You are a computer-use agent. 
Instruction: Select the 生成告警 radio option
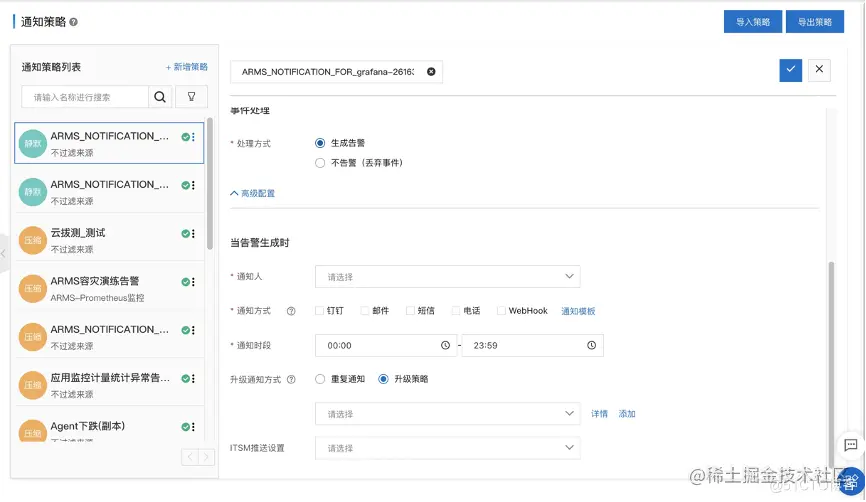(320, 143)
